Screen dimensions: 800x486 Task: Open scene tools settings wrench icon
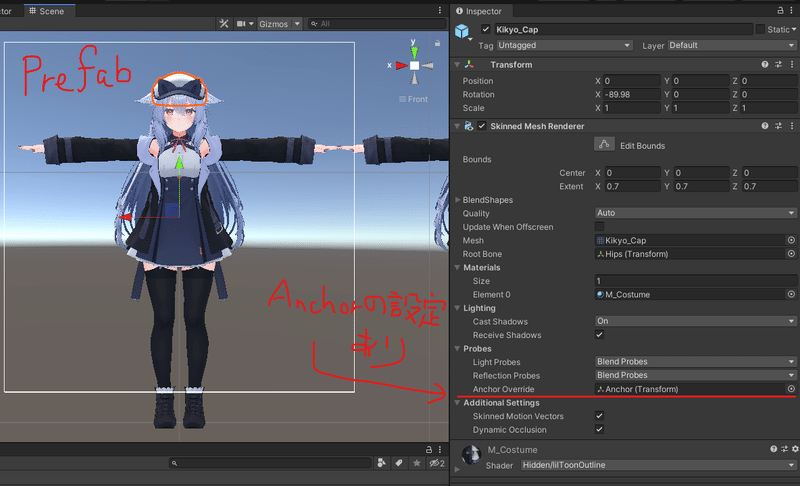click(x=223, y=24)
